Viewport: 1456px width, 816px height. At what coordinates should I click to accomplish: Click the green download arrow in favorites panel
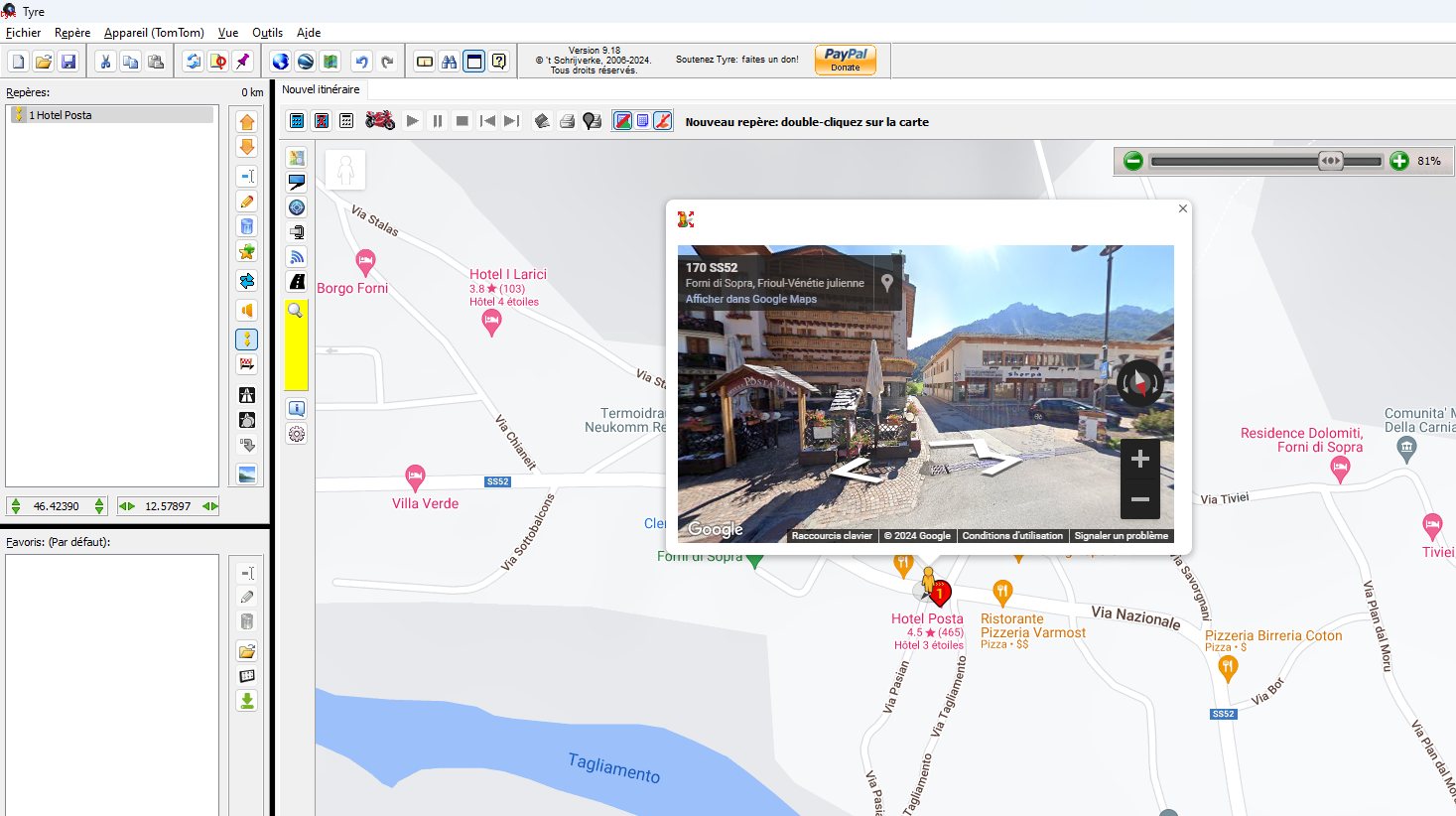pos(247,701)
